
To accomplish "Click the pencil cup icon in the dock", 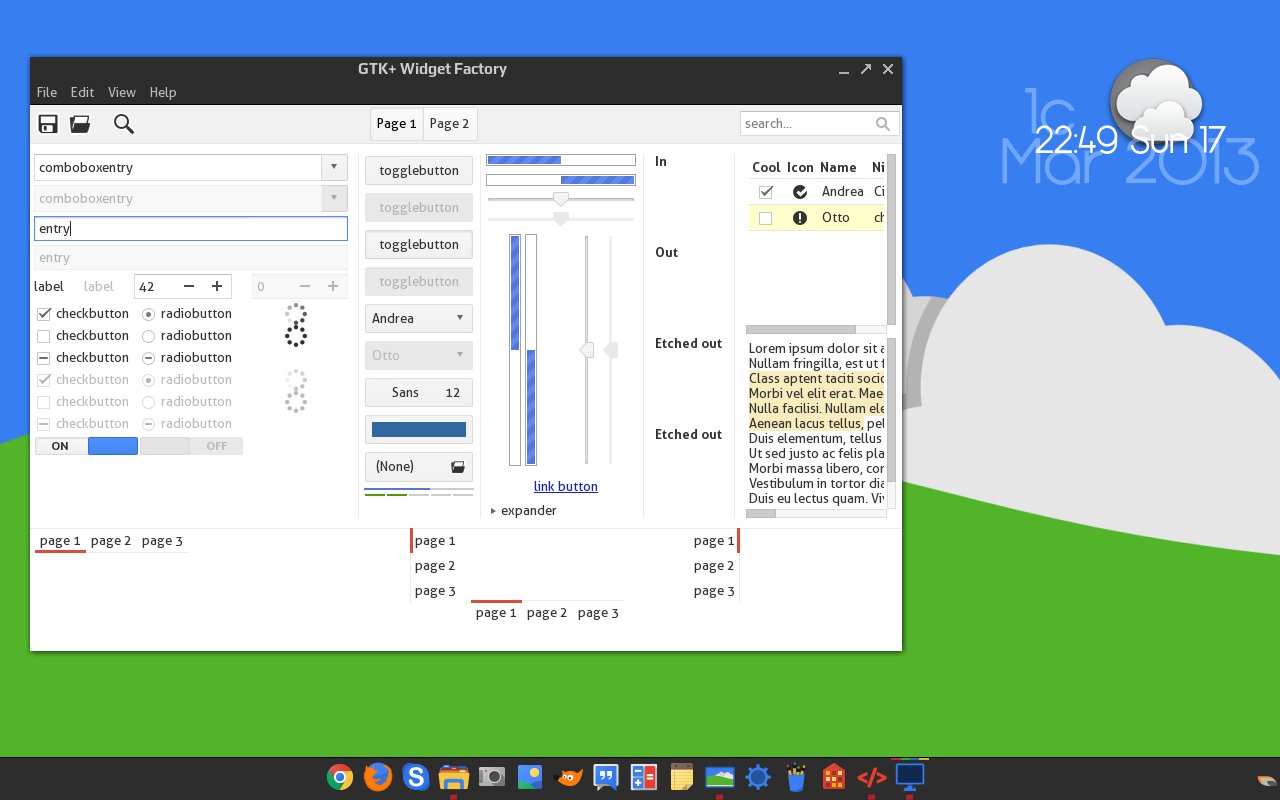I will pos(796,777).
